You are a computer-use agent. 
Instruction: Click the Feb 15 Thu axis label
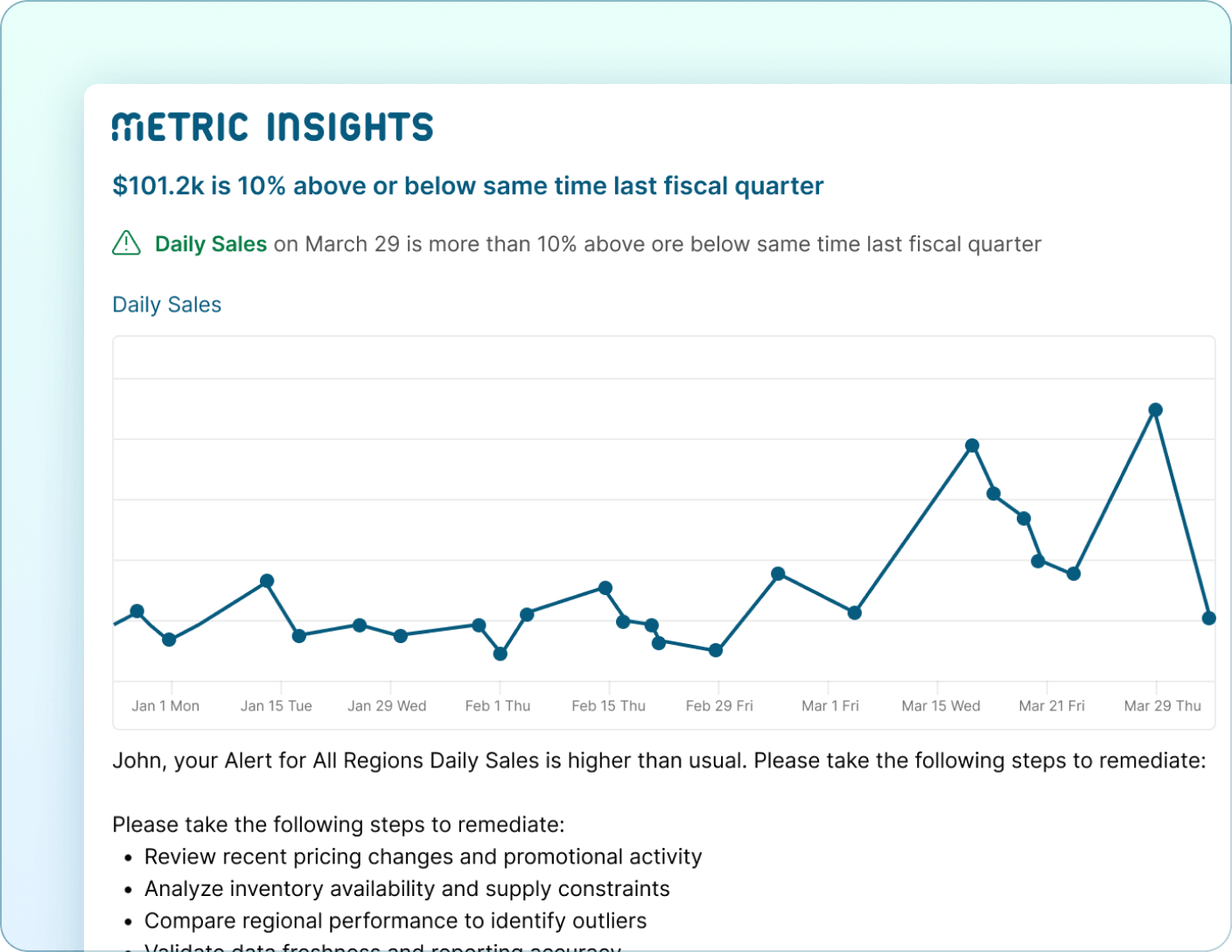click(608, 706)
